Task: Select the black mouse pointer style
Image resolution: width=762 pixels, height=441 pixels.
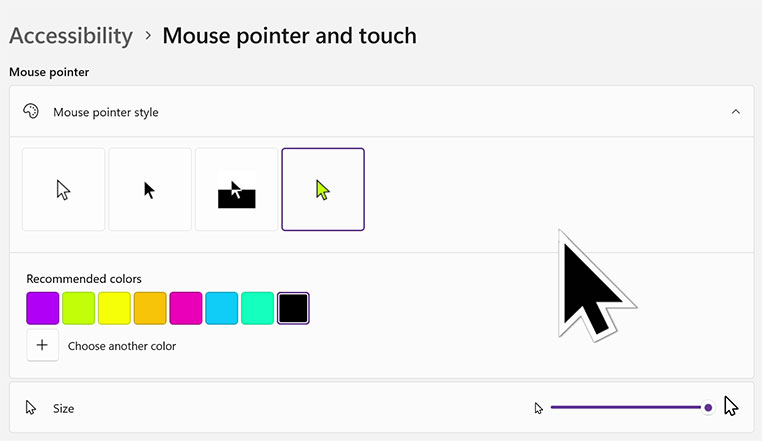Action: point(150,190)
